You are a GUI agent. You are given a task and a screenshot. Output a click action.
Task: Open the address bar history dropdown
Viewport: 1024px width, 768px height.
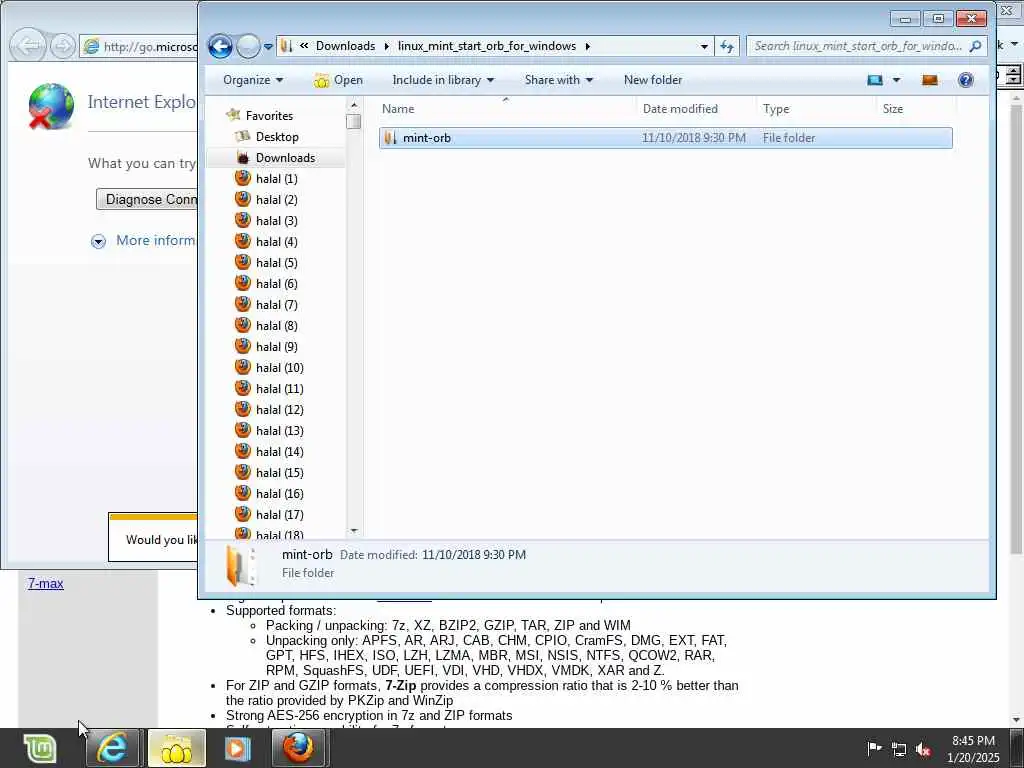(x=704, y=46)
